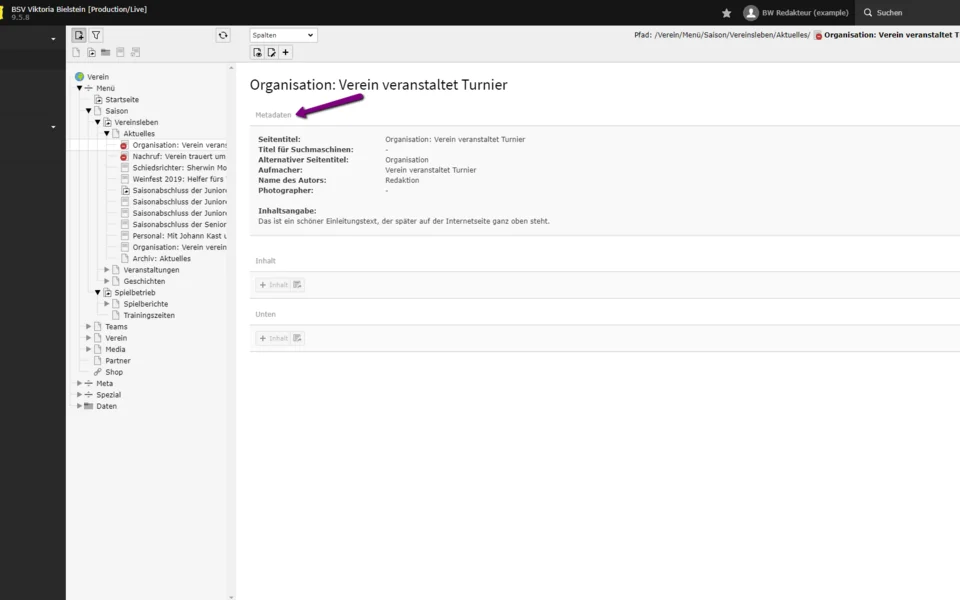The image size is (960, 600).
Task: Expand the Daten folder node
Action: click(x=79, y=406)
